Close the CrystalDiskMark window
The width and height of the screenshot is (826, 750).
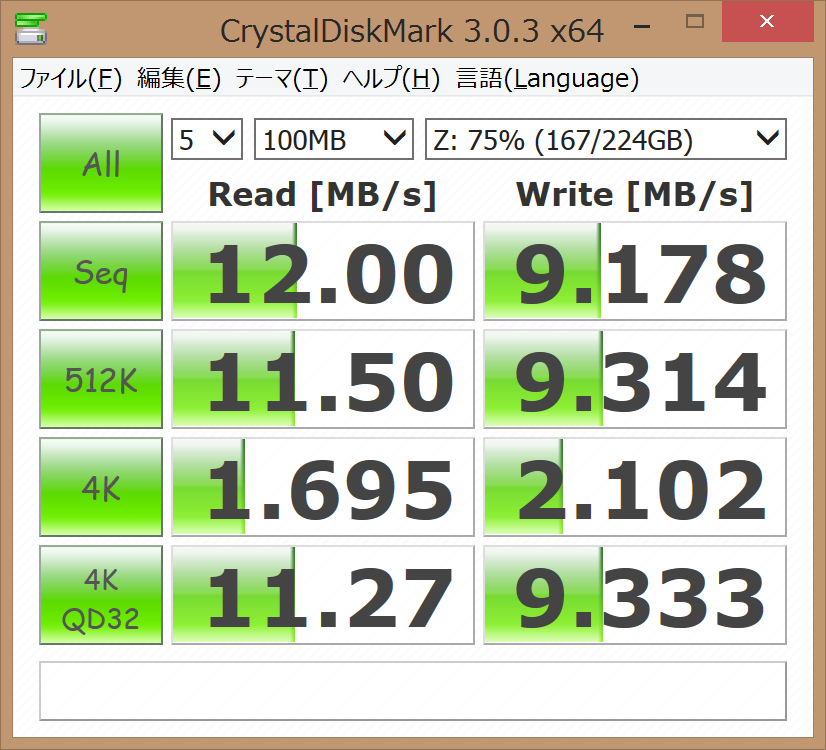767,22
